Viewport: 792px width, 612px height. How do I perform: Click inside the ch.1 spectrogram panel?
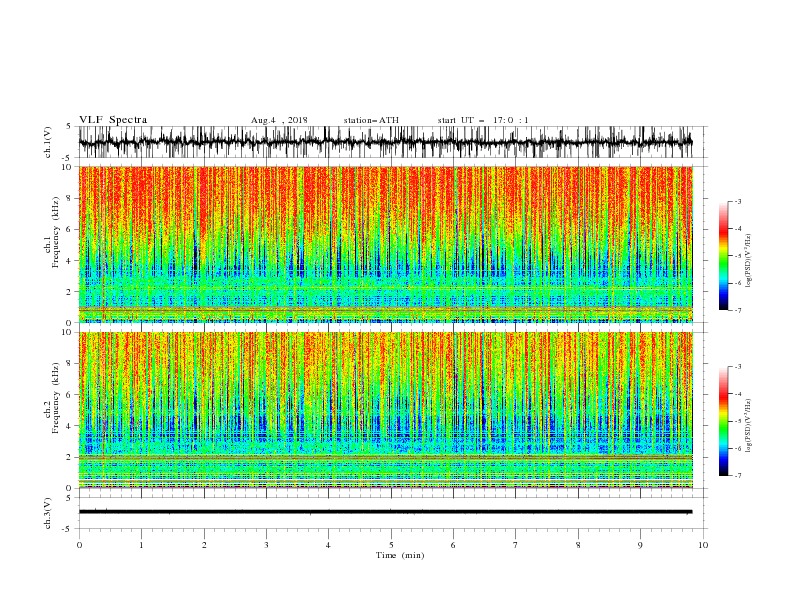pyautogui.click(x=385, y=244)
